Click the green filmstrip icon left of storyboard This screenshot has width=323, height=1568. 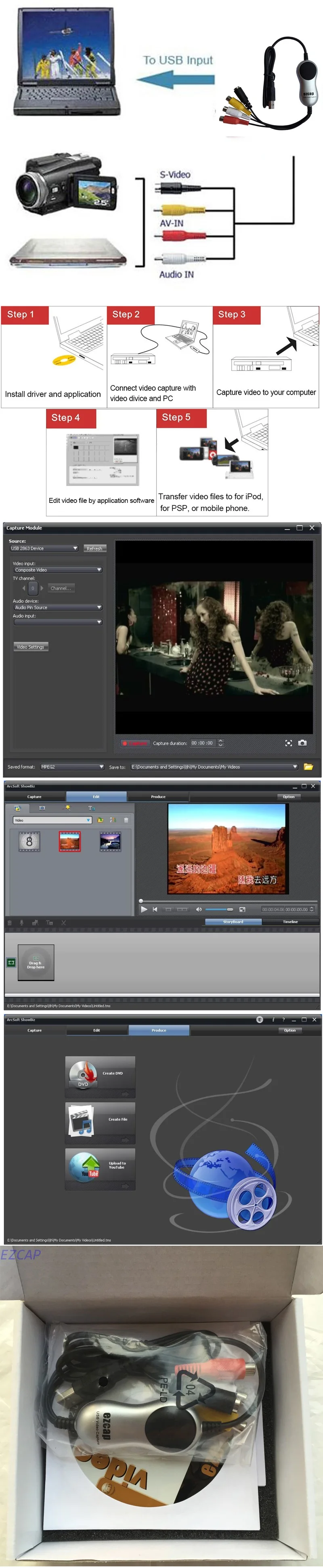pyautogui.click(x=11, y=963)
